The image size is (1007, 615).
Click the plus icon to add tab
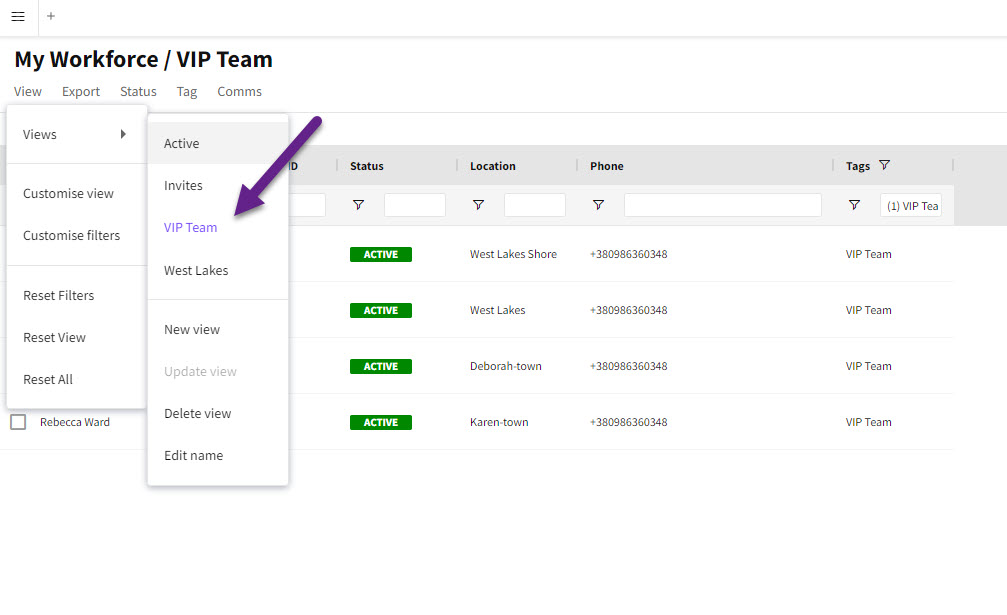tap(51, 16)
